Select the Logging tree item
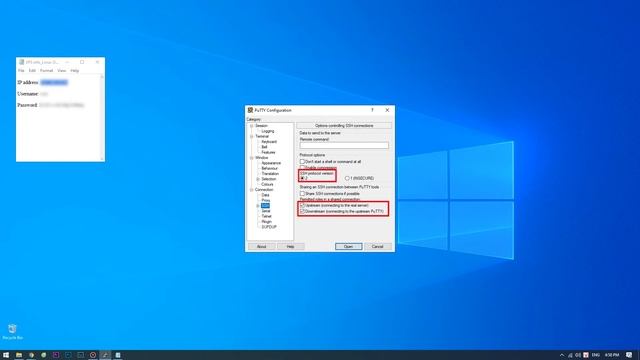The image size is (640, 360). click(x=268, y=131)
